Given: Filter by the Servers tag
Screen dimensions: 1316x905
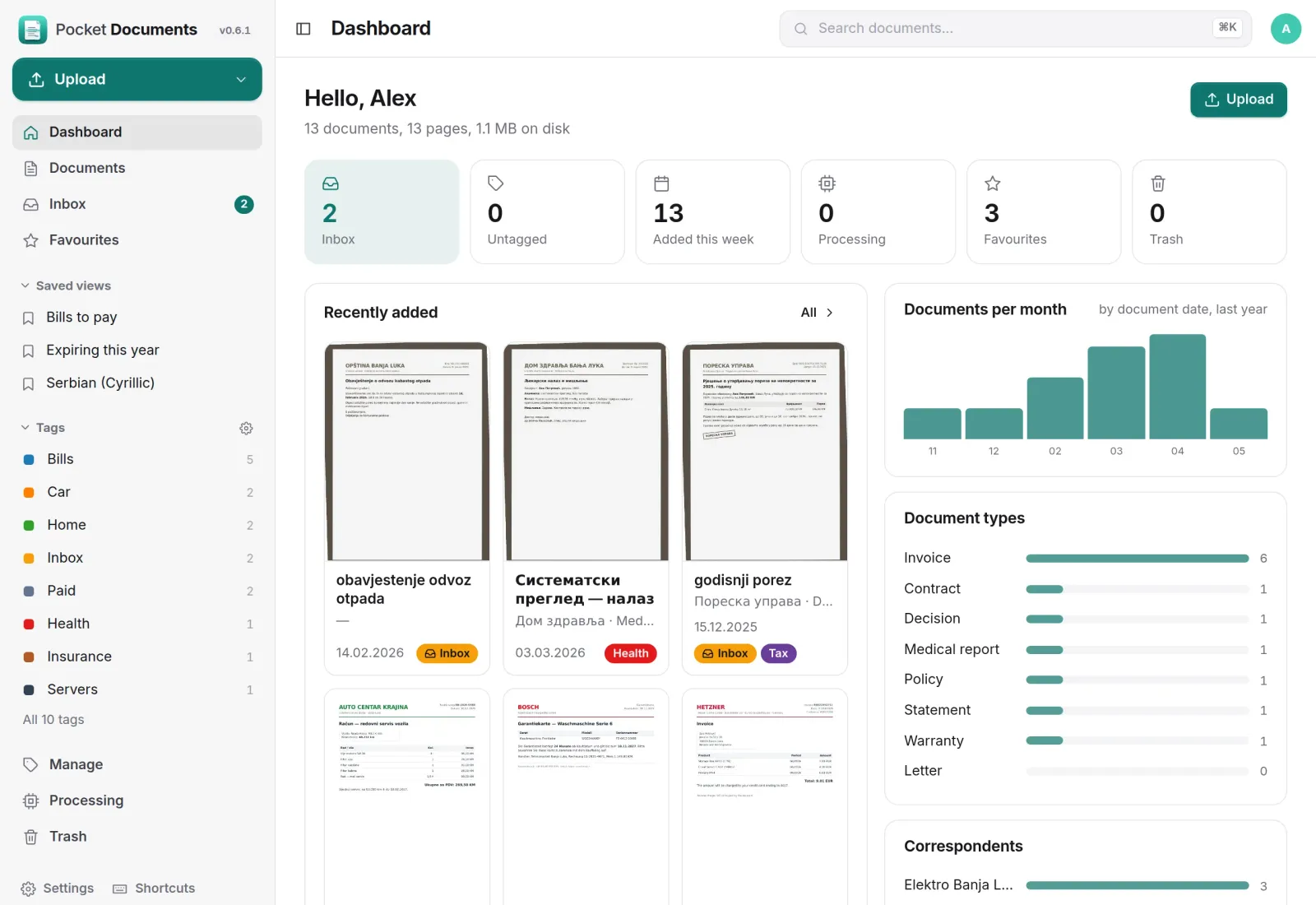Looking at the screenshot, I should [x=137, y=689].
